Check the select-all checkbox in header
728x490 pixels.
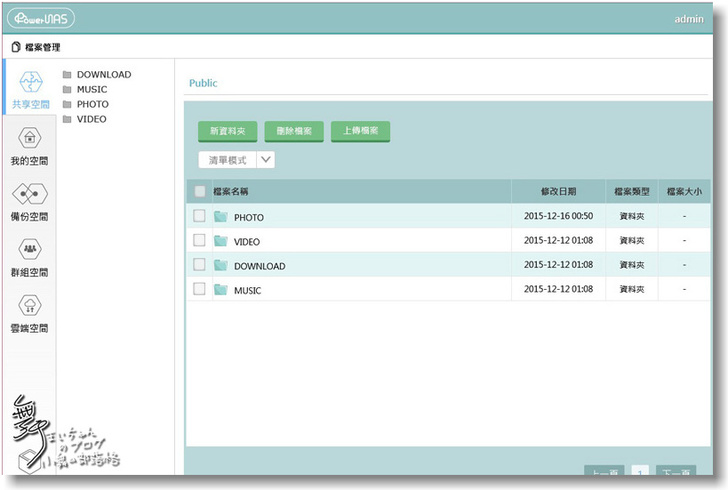(200, 191)
